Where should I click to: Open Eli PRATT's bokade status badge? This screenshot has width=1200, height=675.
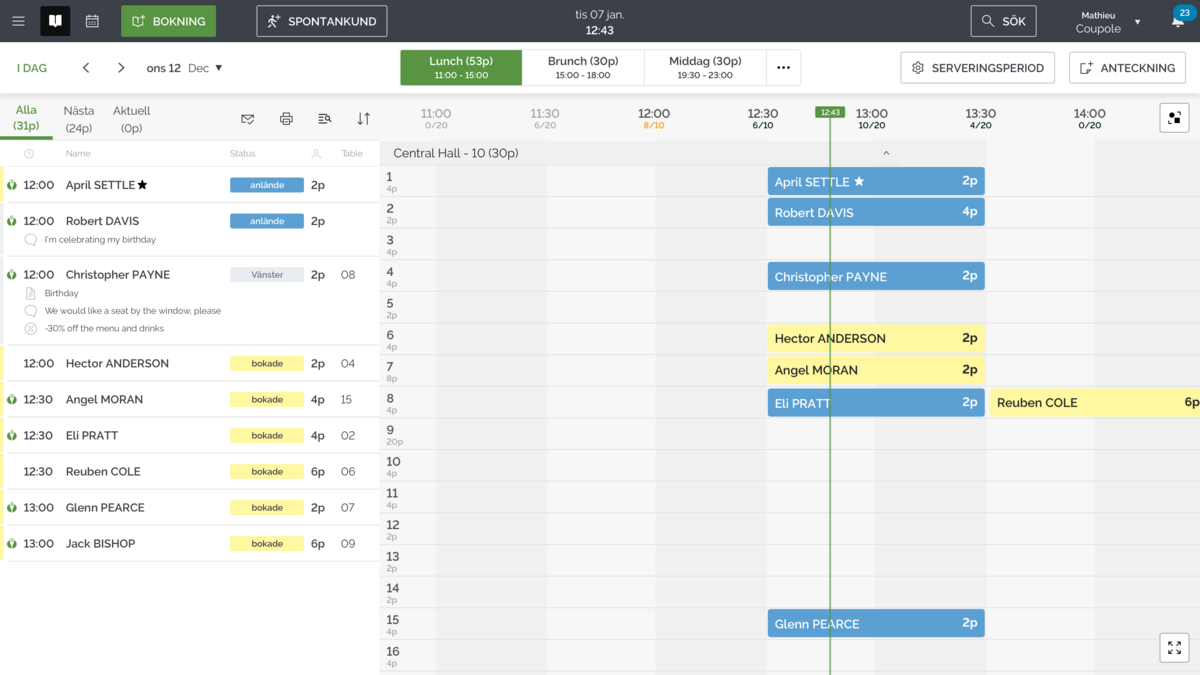[267, 435]
